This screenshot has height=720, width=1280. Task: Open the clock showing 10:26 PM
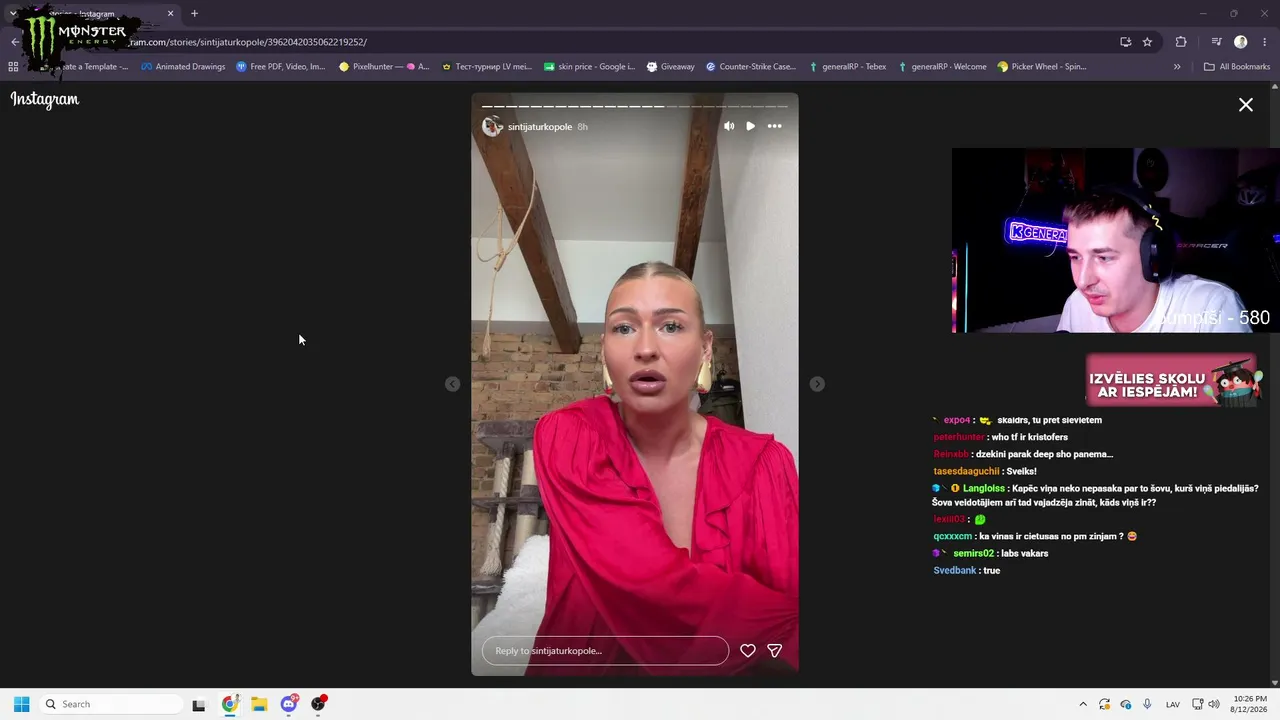point(1250,704)
